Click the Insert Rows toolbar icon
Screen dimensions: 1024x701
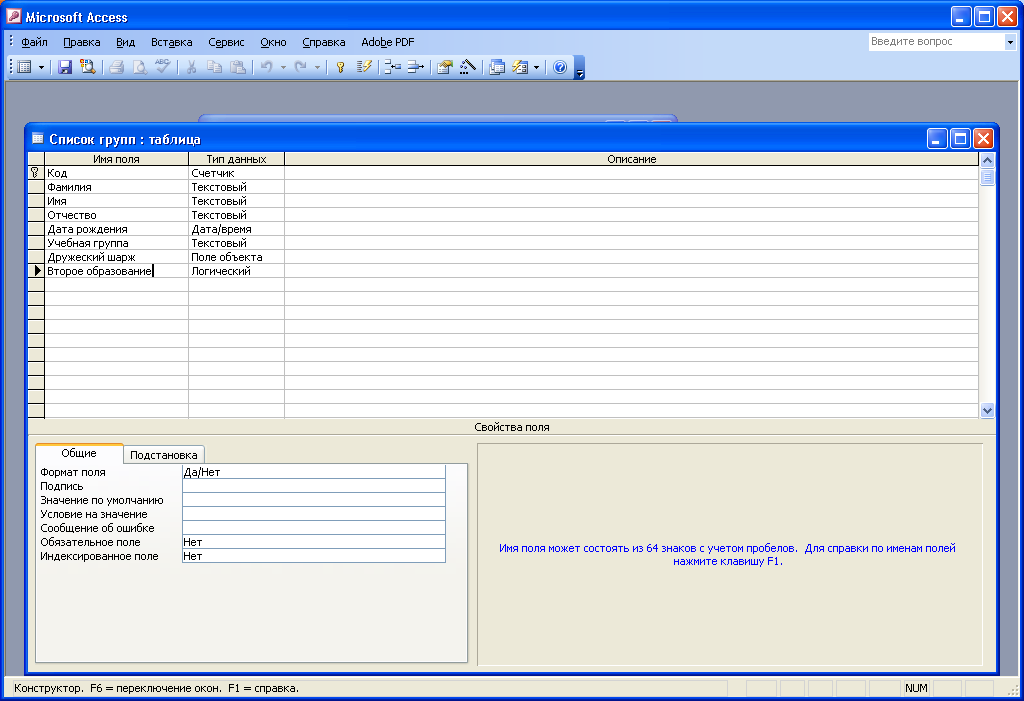pos(392,67)
